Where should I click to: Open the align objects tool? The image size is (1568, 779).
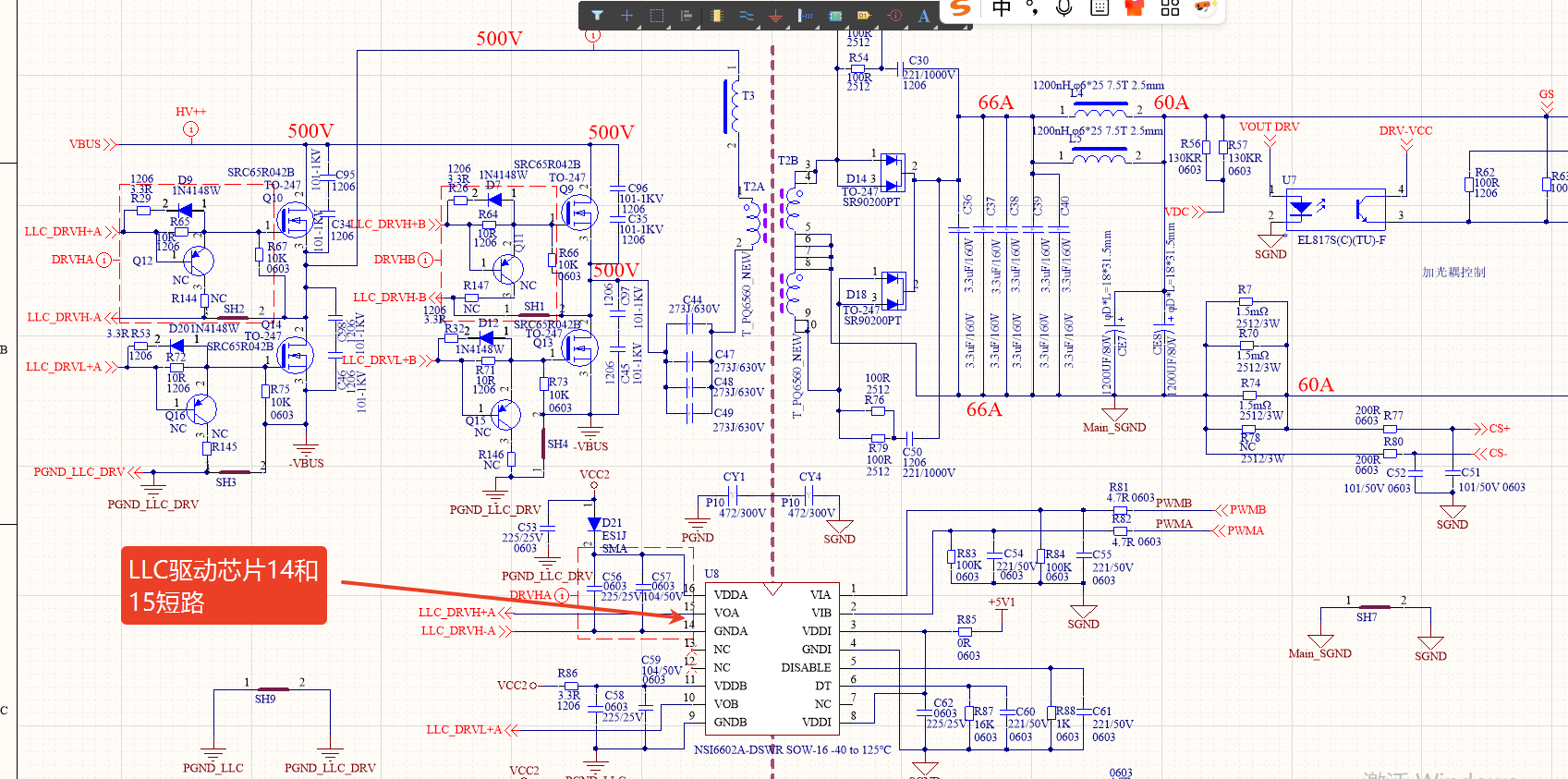click(x=687, y=15)
